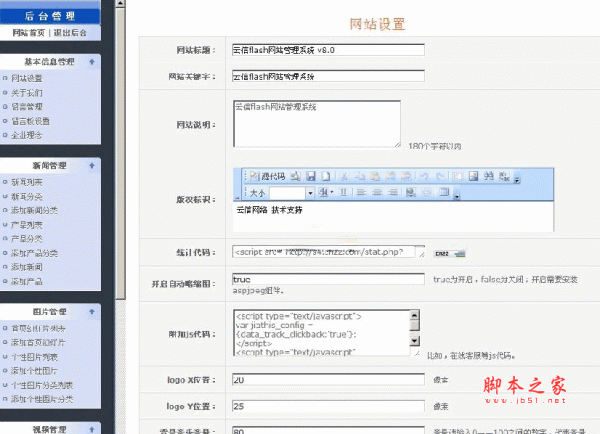
Task: Open the font size dropdown in editor
Action: coord(310,193)
